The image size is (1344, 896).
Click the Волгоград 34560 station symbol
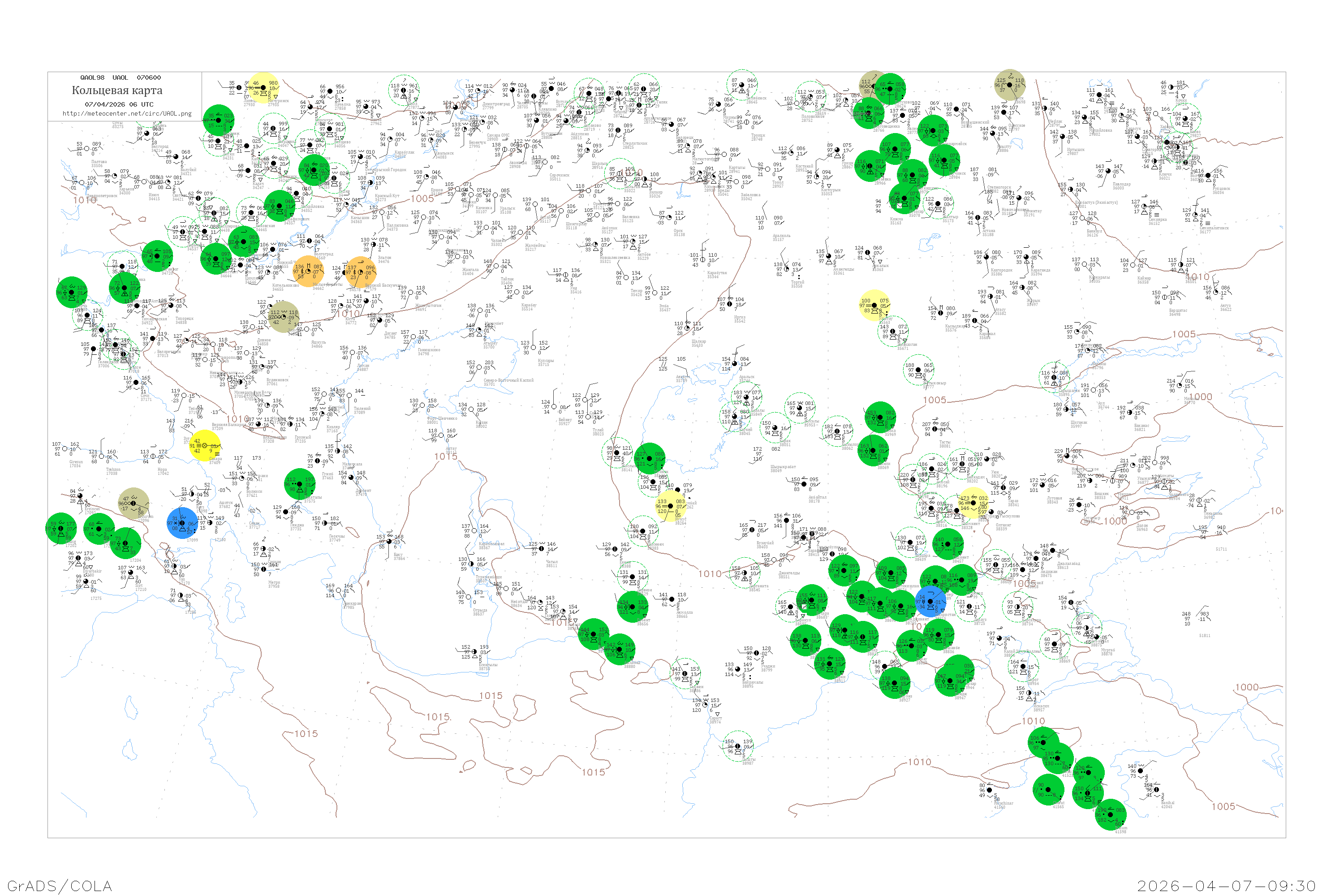(309, 241)
